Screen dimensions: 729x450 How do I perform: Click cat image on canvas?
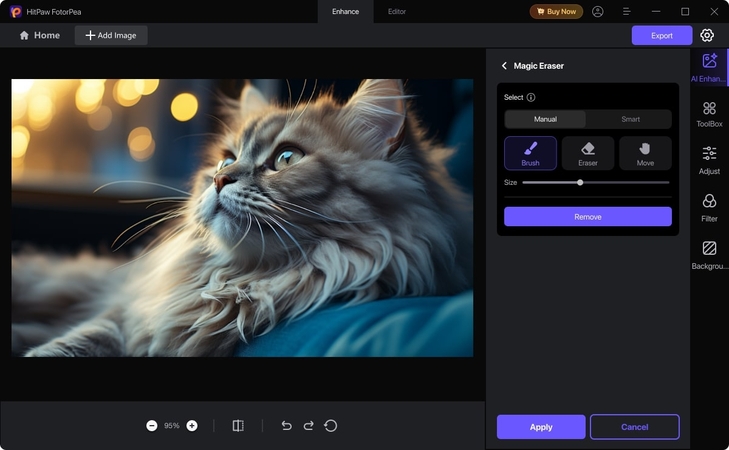point(242,218)
